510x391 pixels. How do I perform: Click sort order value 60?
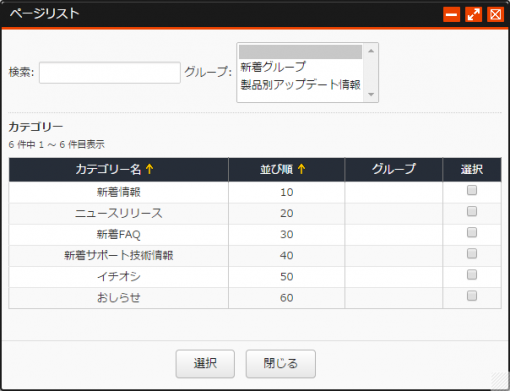pos(287,298)
